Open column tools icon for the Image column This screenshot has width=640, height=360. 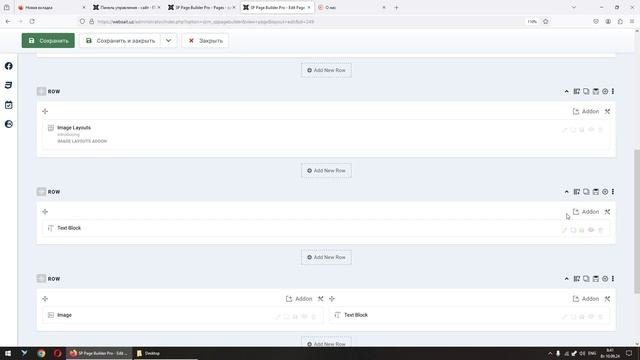(320, 299)
